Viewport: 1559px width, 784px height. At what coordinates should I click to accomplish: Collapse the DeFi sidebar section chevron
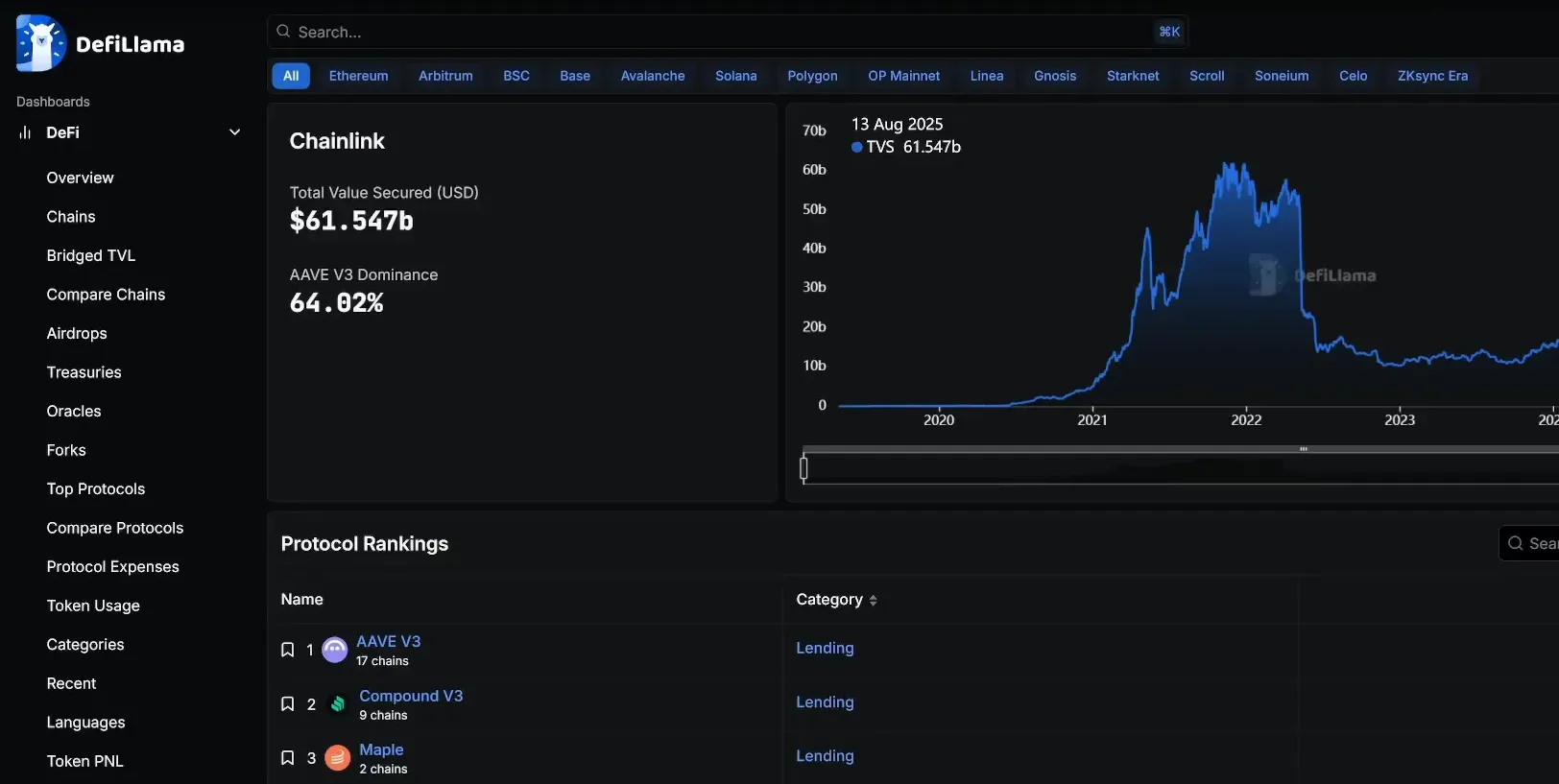pyautogui.click(x=234, y=132)
